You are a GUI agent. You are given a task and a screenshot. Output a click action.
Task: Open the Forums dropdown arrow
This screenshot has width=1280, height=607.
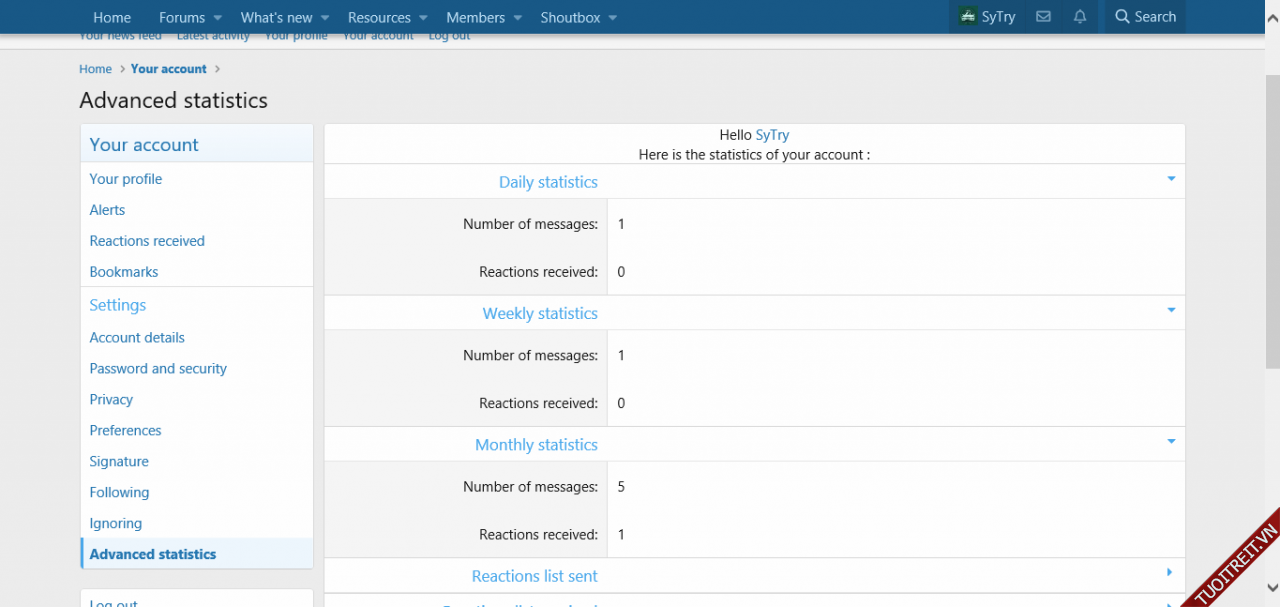pyautogui.click(x=218, y=18)
